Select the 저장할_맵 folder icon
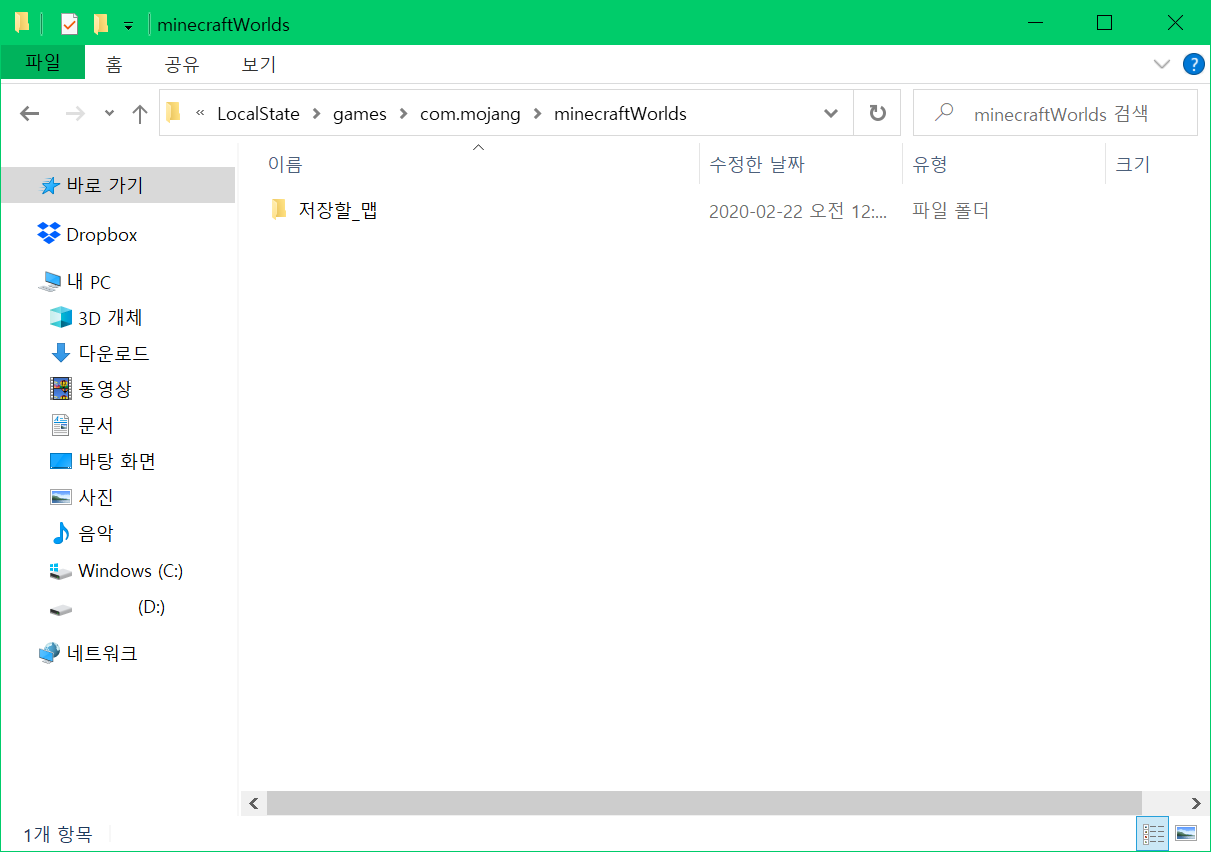 point(279,210)
